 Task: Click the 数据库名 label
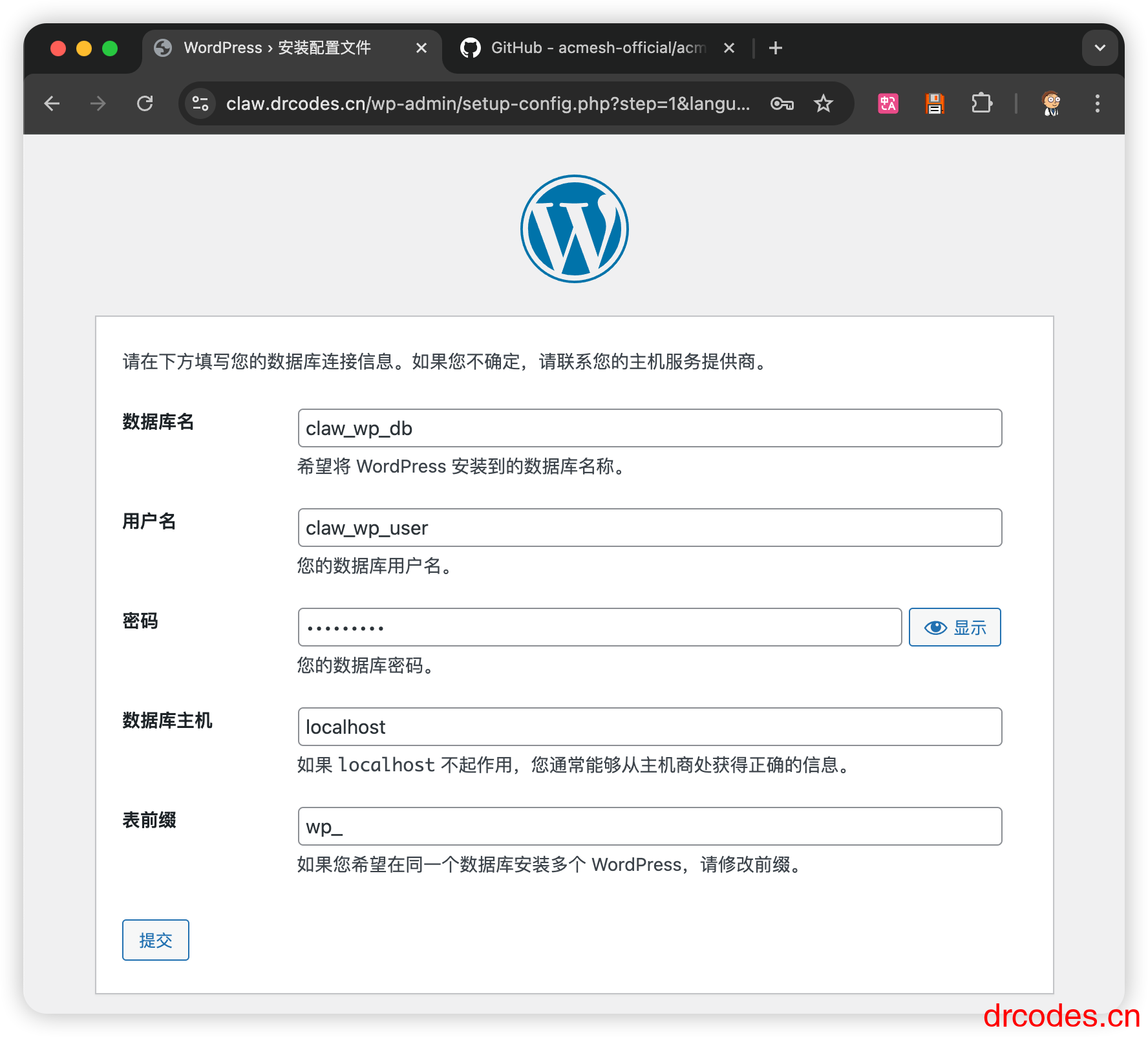(x=158, y=422)
